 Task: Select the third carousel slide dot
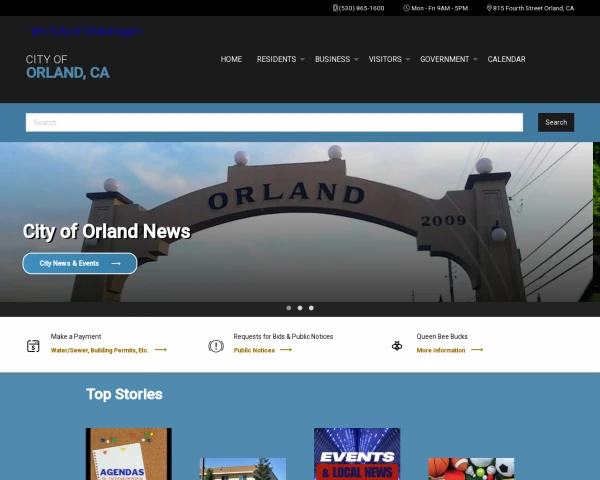coord(311,308)
